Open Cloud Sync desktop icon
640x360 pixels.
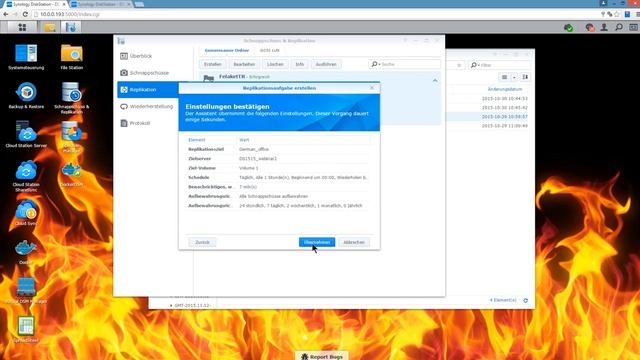click(26, 213)
